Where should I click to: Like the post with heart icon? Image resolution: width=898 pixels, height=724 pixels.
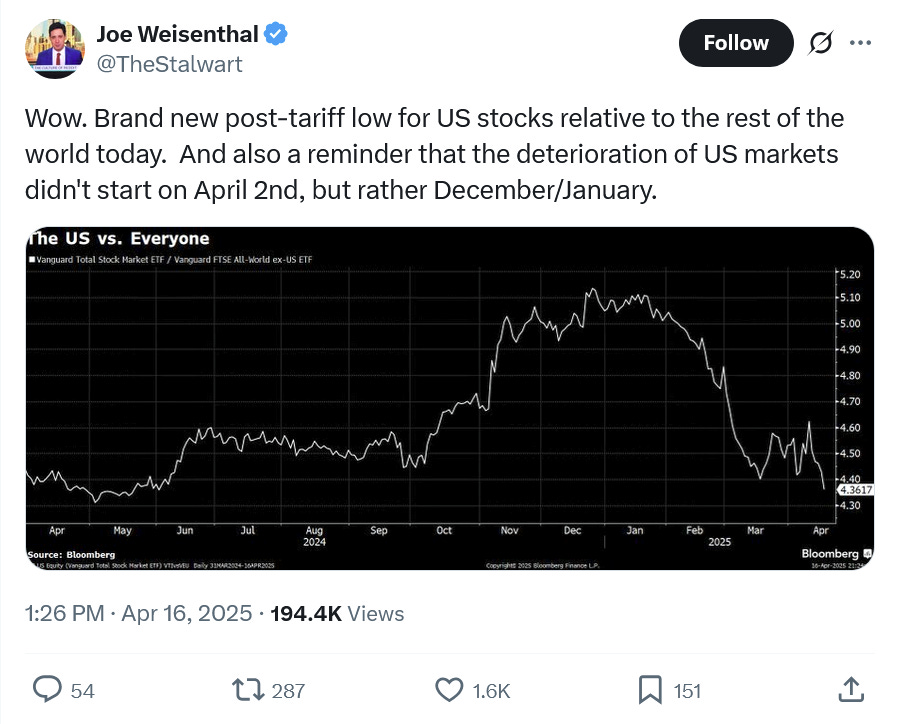[450, 690]
